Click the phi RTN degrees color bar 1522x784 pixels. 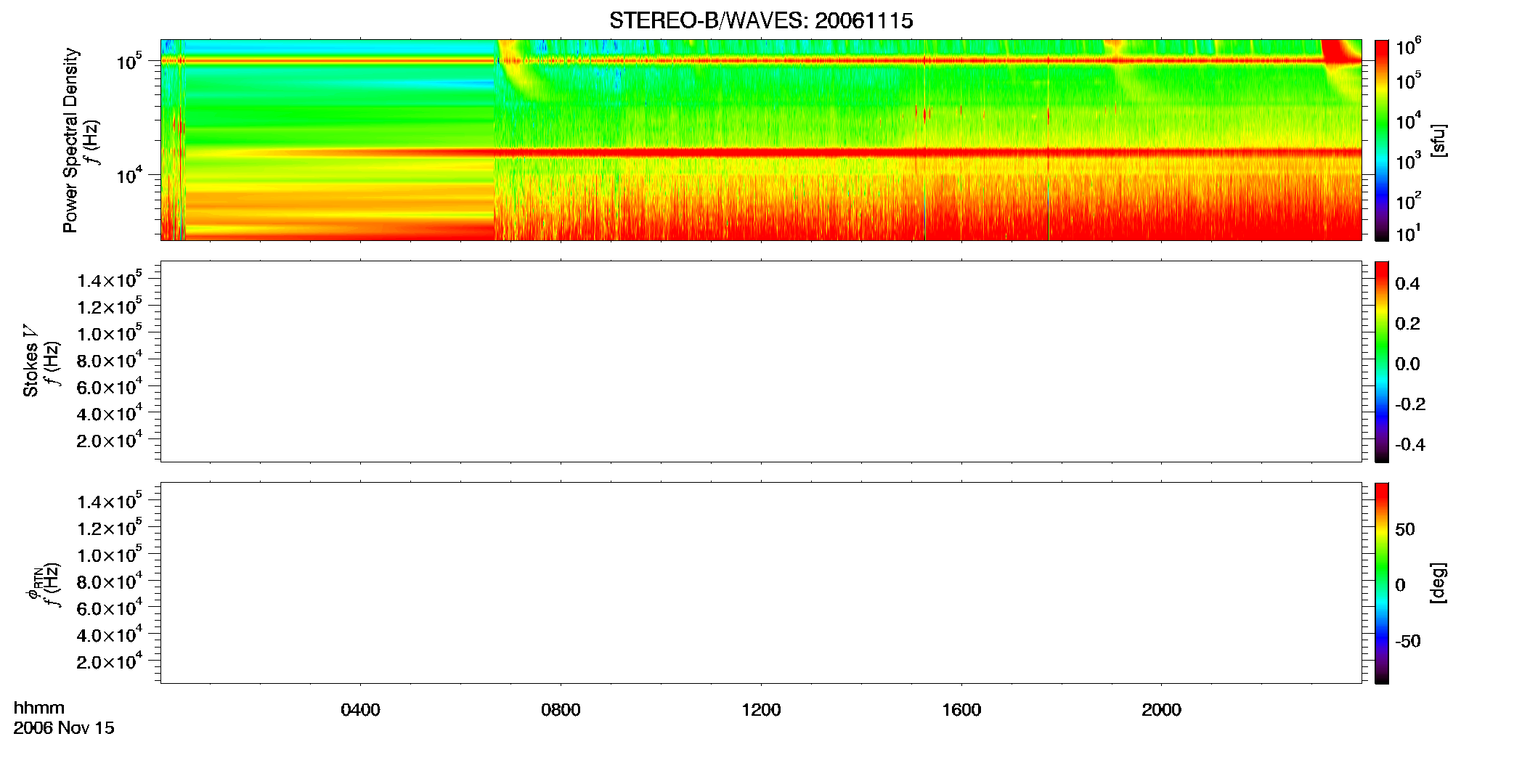1382,583
